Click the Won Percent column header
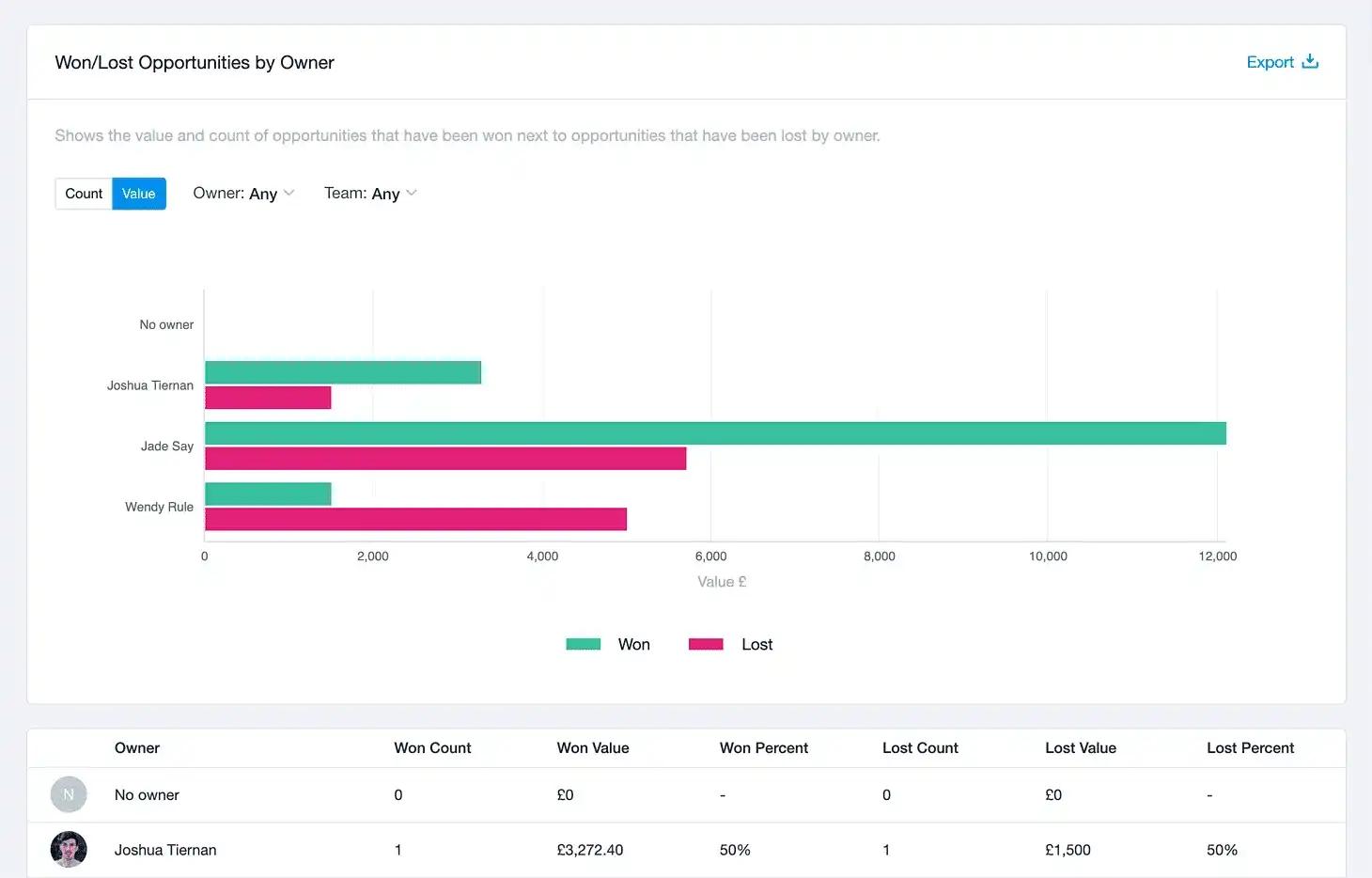Image resolution: width=1372 pixels, height=878 pixels. pyautogui.click(x=764, y=748)
